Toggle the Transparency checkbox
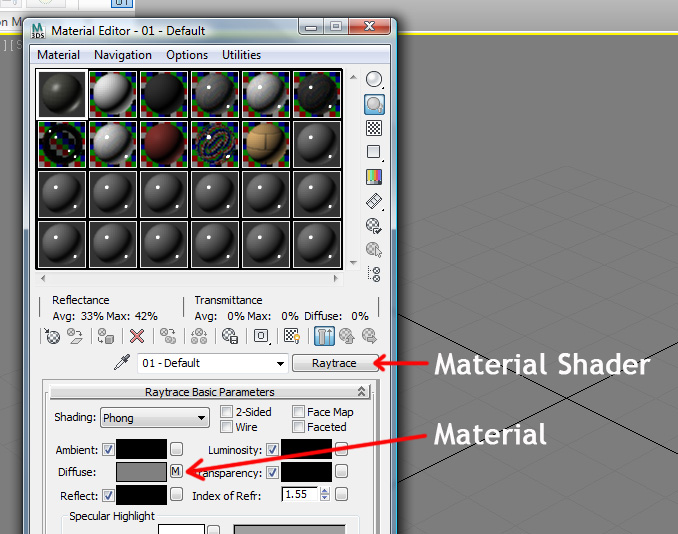The width and height of the screenshot is (678, 534). click(272, 473)
